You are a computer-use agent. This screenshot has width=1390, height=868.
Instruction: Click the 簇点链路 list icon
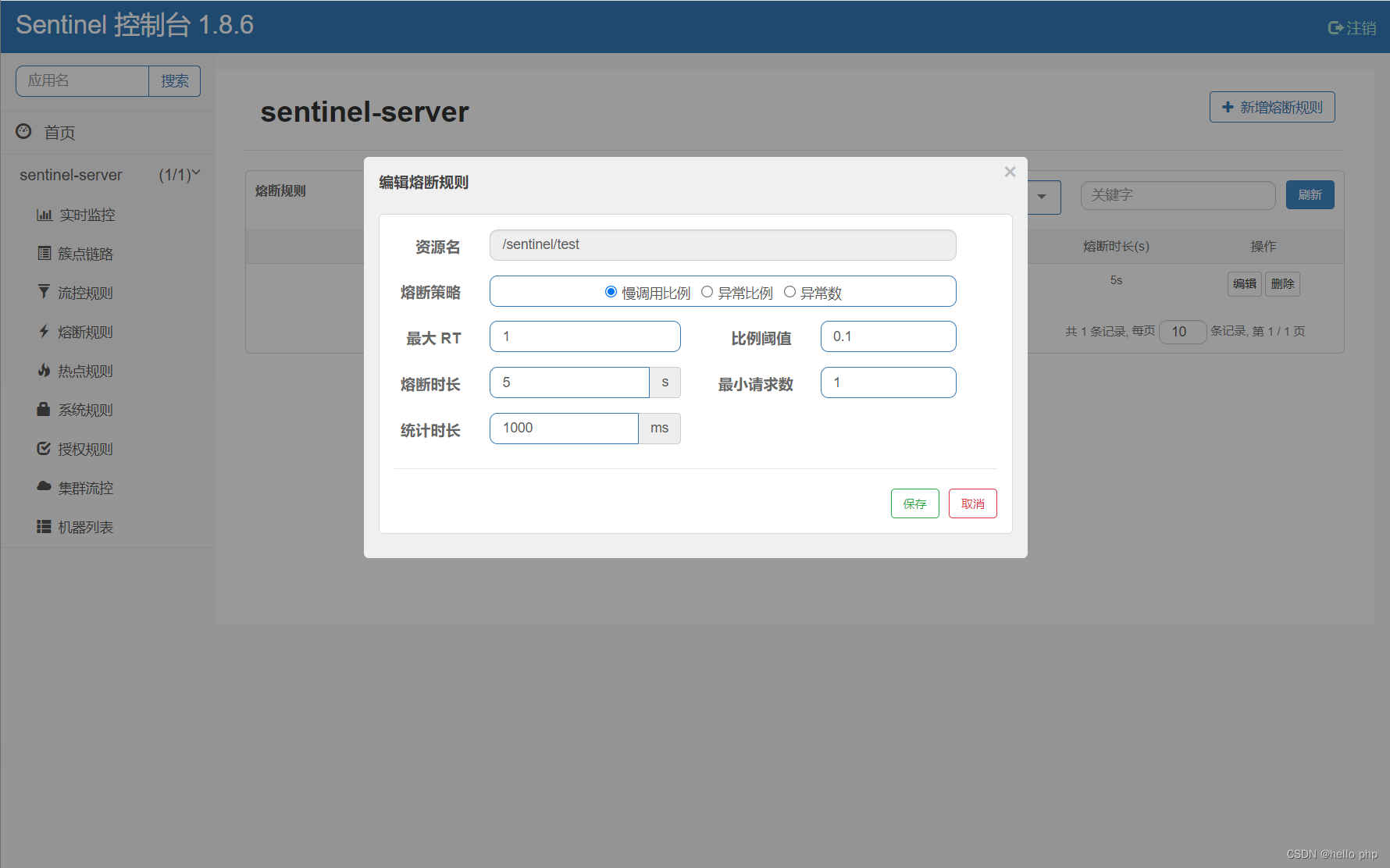tap(45, 253)
